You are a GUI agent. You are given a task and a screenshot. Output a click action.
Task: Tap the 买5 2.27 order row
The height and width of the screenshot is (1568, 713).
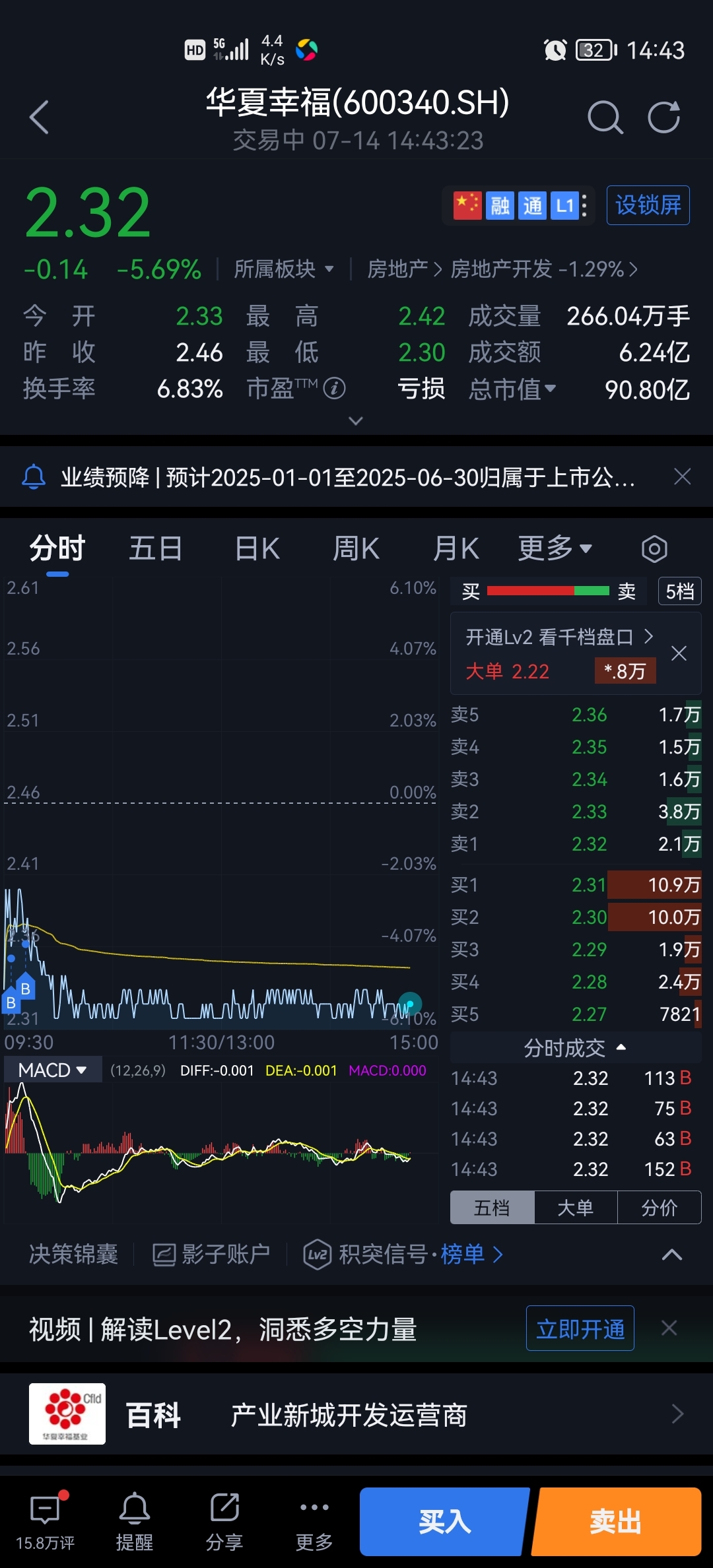[576, 1014]
